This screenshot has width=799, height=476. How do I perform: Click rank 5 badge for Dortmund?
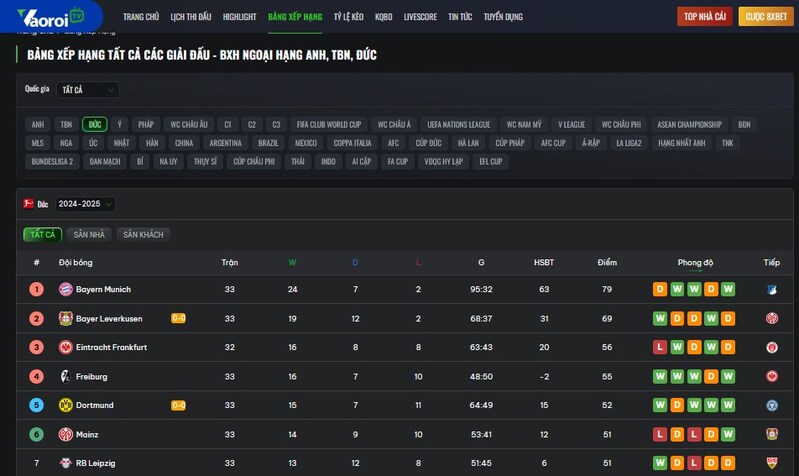(x=36, y=405)
